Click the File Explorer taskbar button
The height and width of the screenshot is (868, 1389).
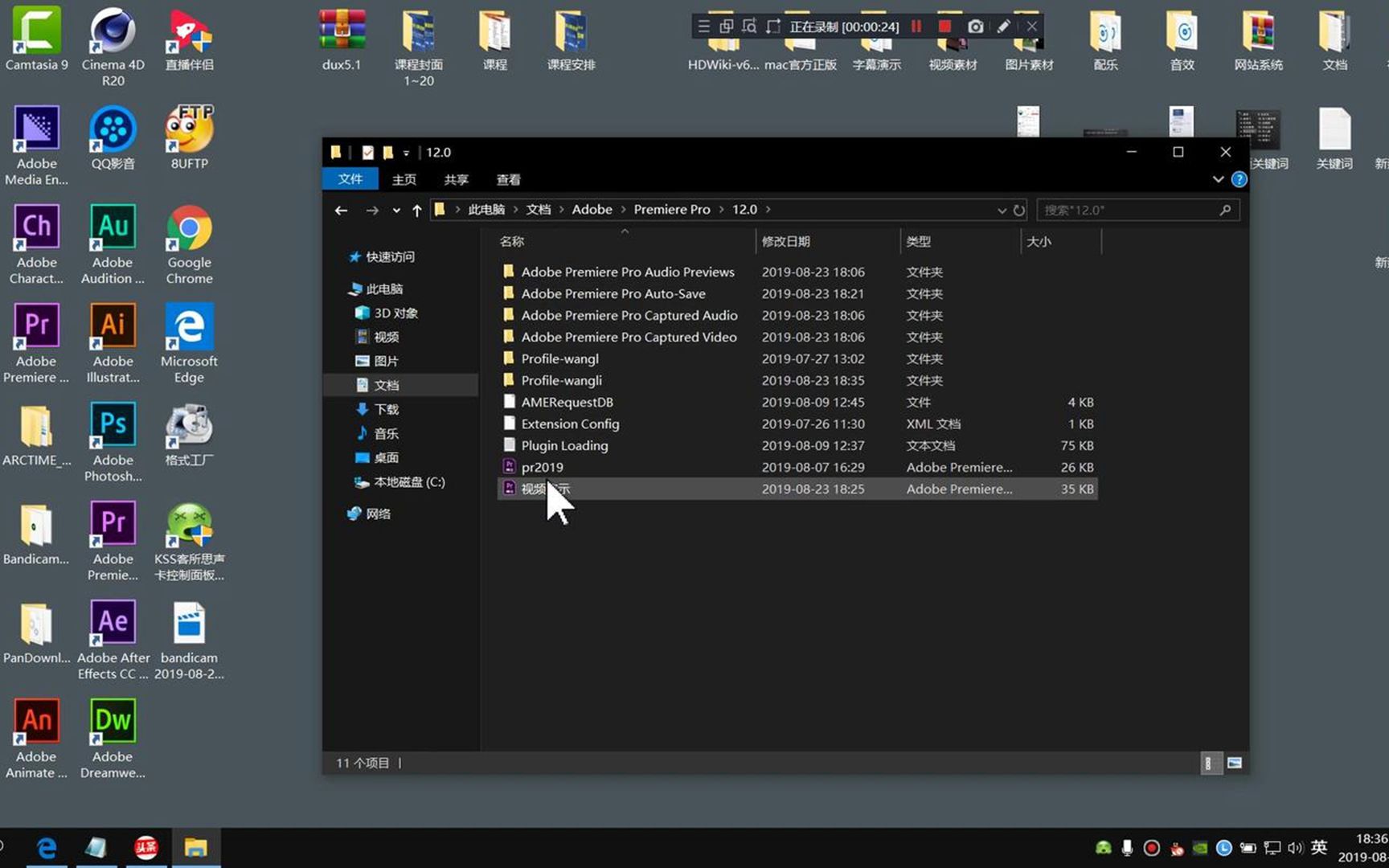[195, 847]
